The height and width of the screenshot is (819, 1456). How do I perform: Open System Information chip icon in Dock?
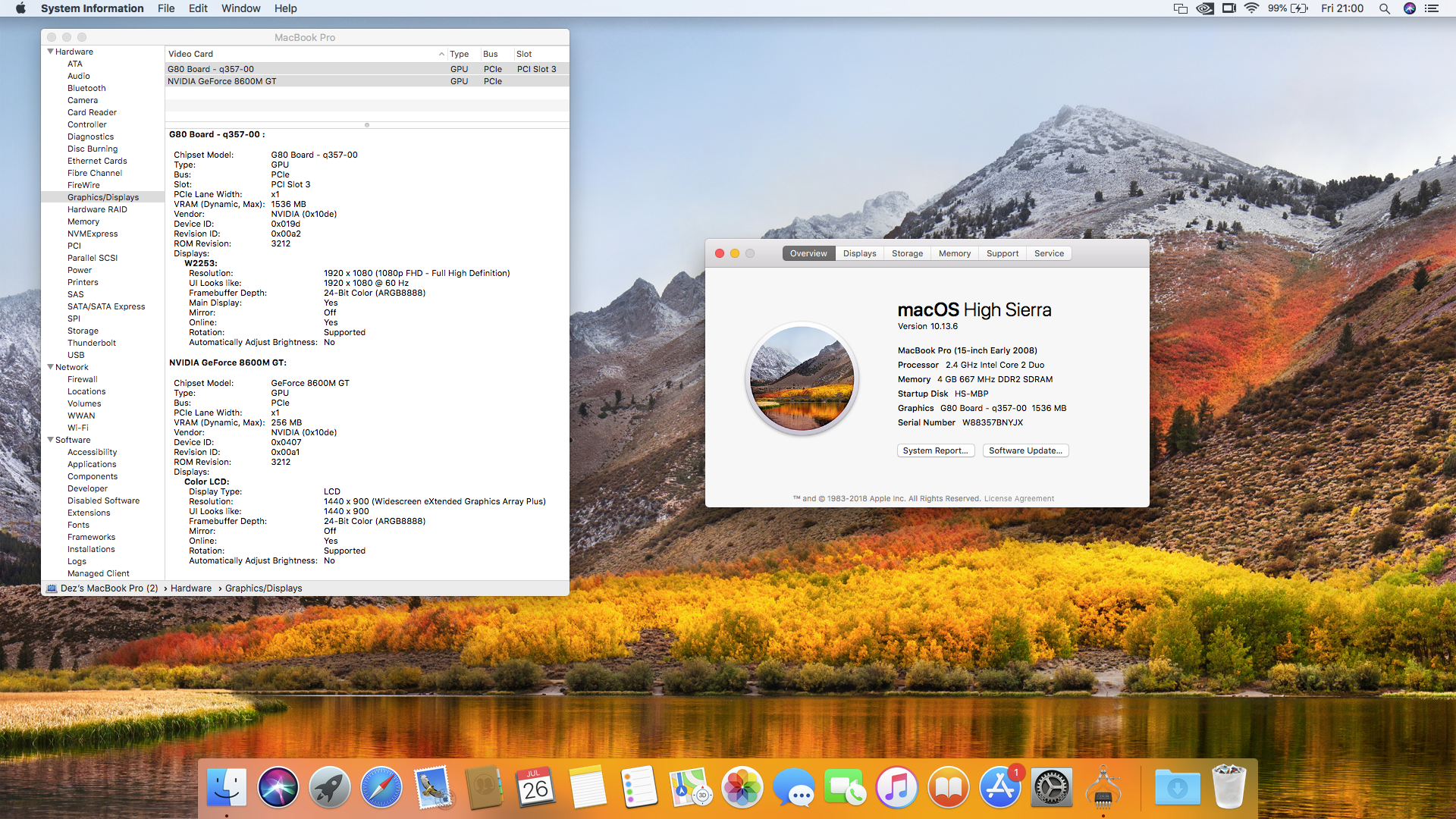pyautogui.click(x=1103, y=788)
